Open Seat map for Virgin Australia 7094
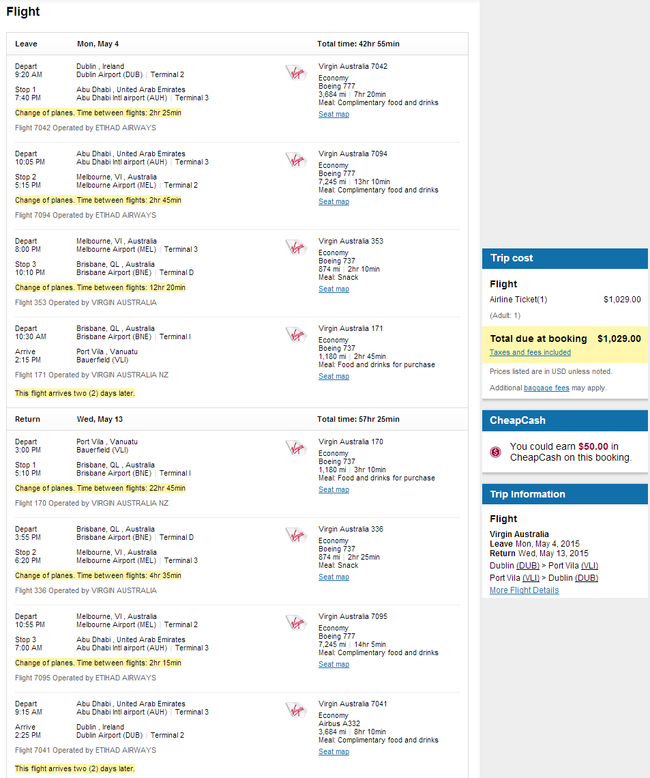 333,201
